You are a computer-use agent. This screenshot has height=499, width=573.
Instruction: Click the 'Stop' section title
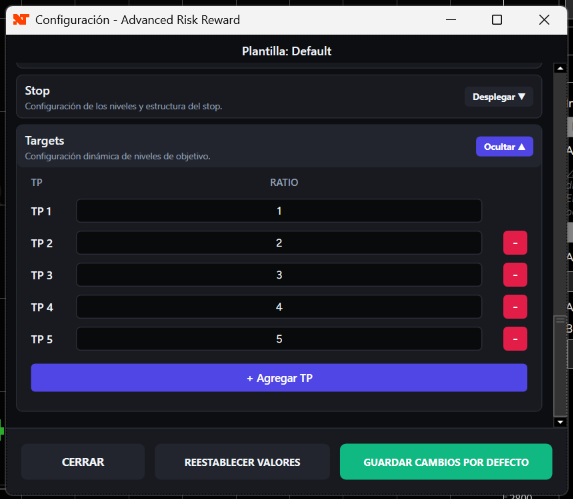click(37, 91)
